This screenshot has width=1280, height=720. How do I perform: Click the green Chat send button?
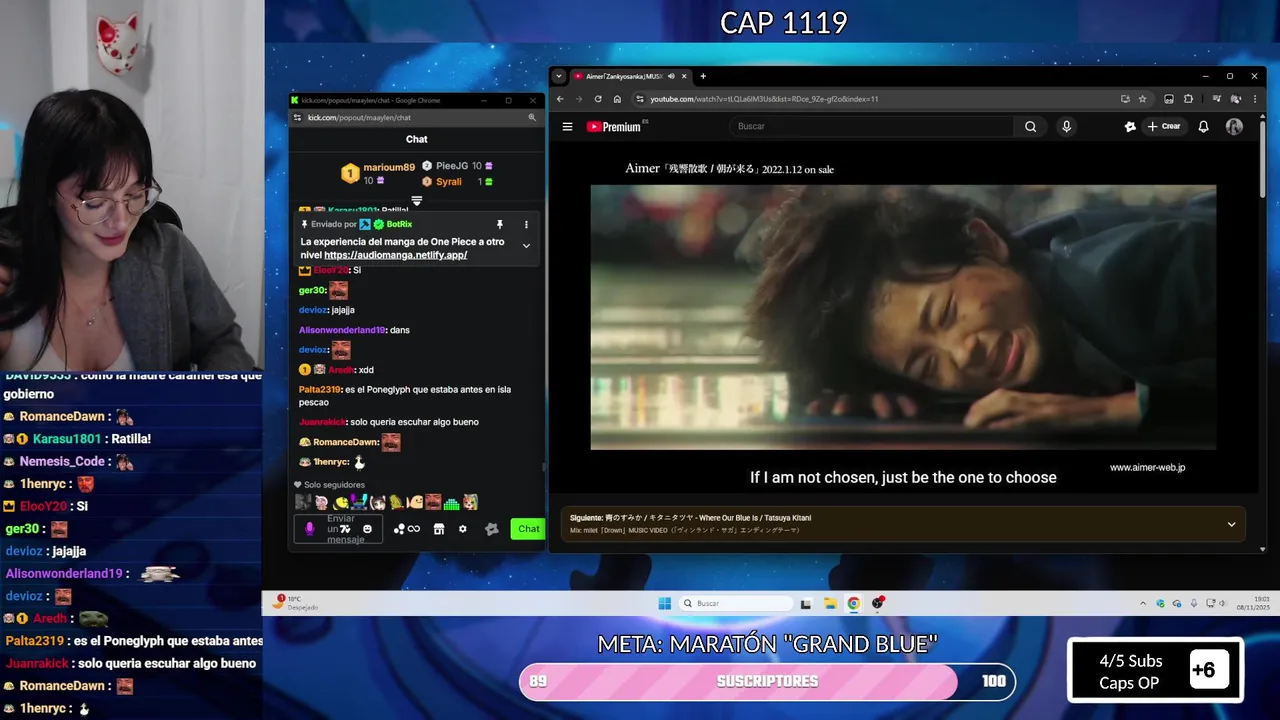(x=528, y=529)
